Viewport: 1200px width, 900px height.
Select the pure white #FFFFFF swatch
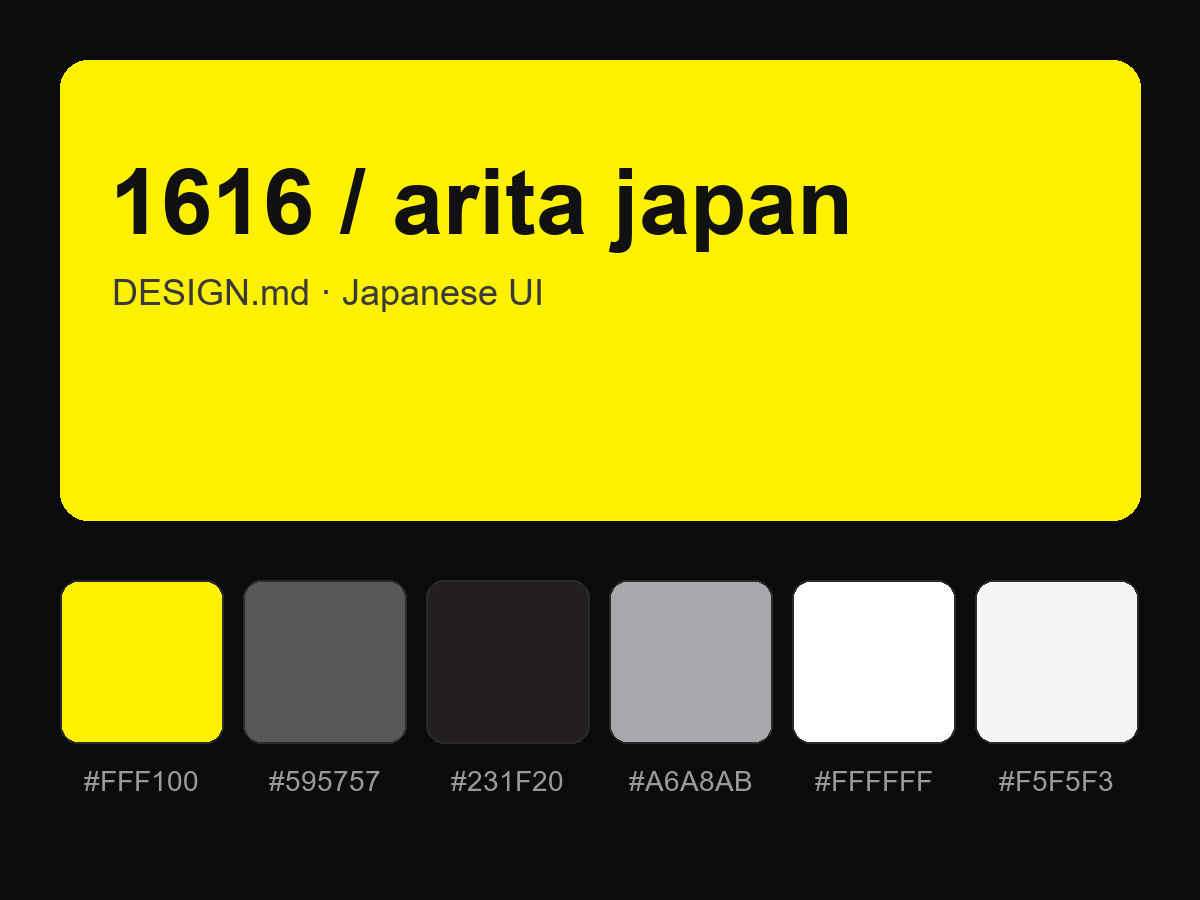[874, 662]
